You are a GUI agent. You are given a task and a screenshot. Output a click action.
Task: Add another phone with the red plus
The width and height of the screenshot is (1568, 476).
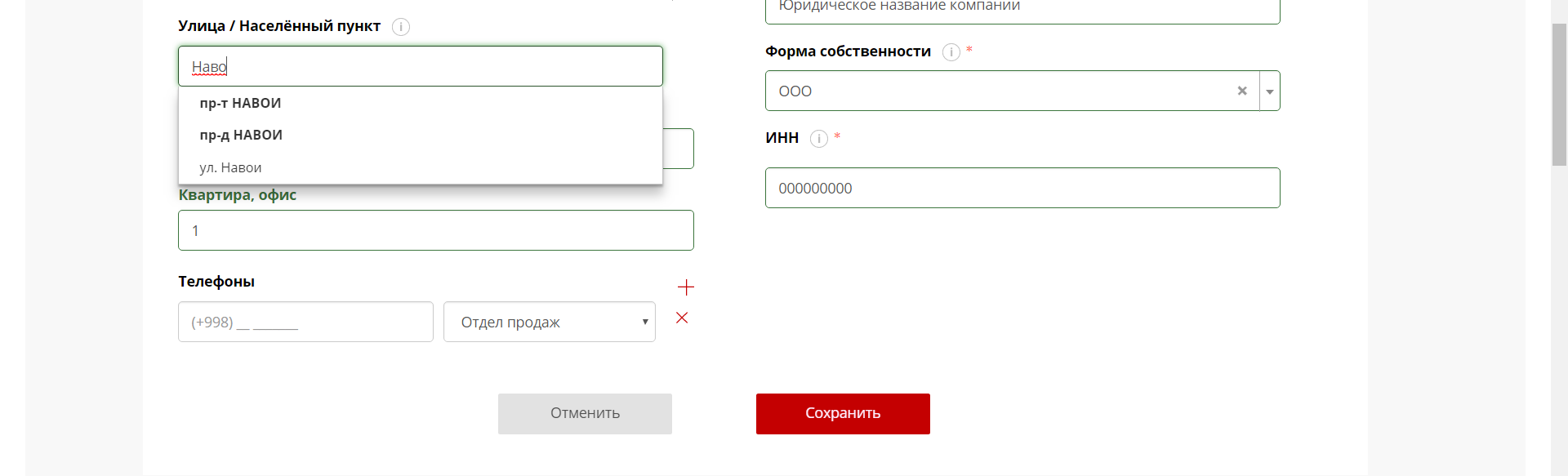pyautogui.click(x=686, y=287)
